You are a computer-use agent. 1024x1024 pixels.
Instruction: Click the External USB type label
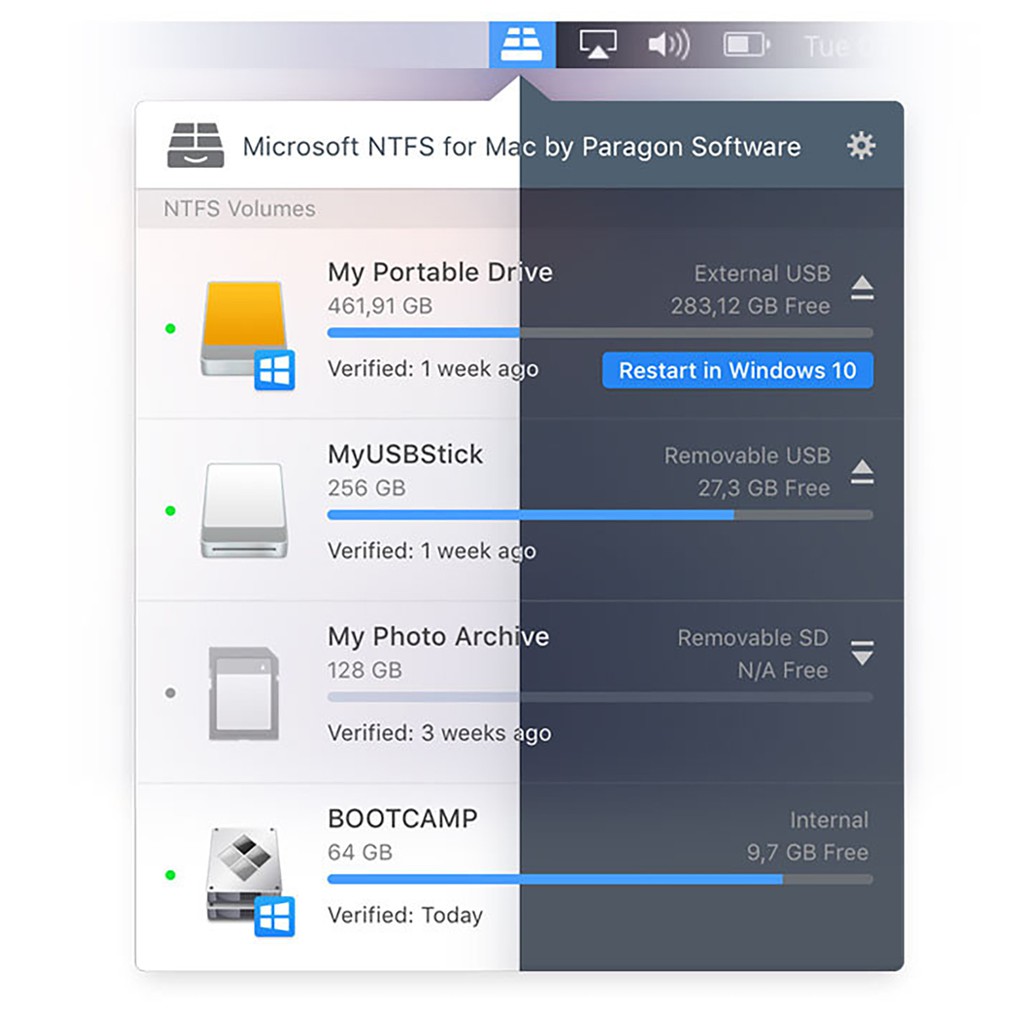coord(762,274)
